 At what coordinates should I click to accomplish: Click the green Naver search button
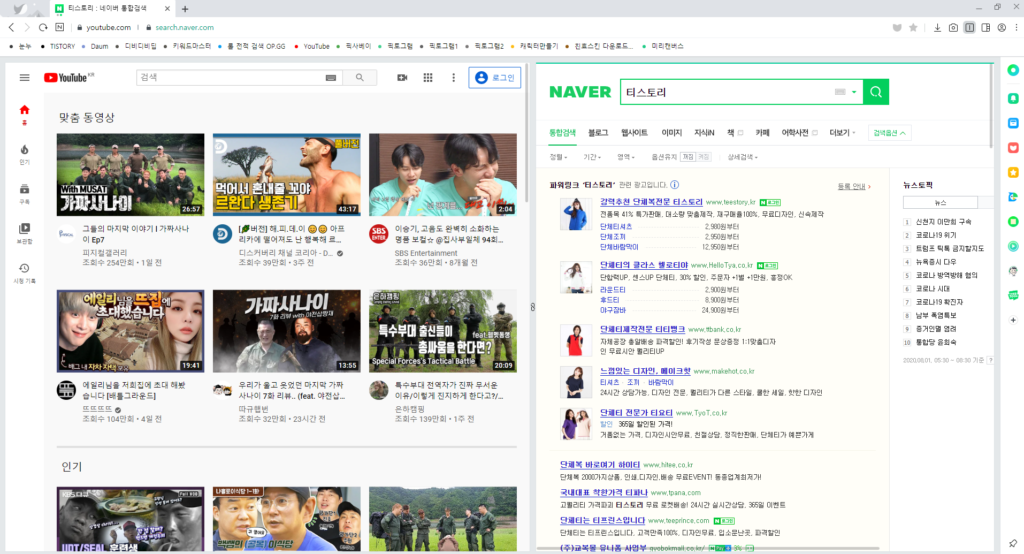point(876,92)
